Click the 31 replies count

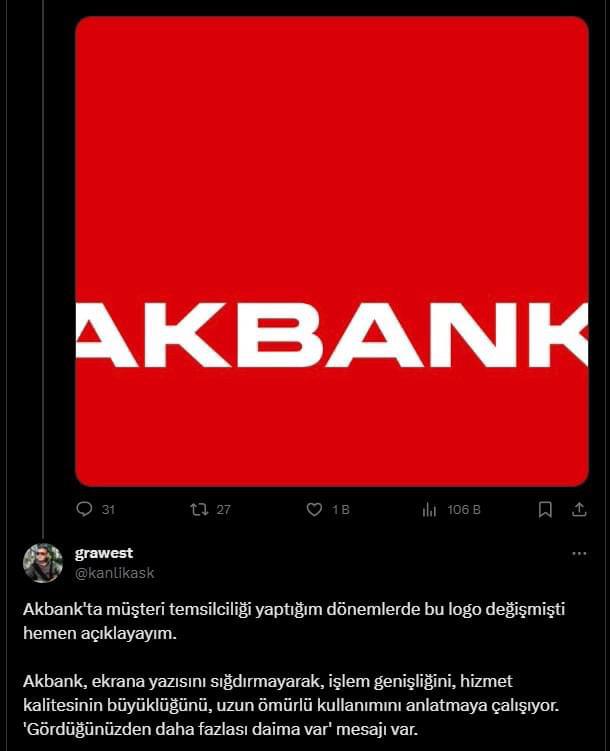(108, 510)
